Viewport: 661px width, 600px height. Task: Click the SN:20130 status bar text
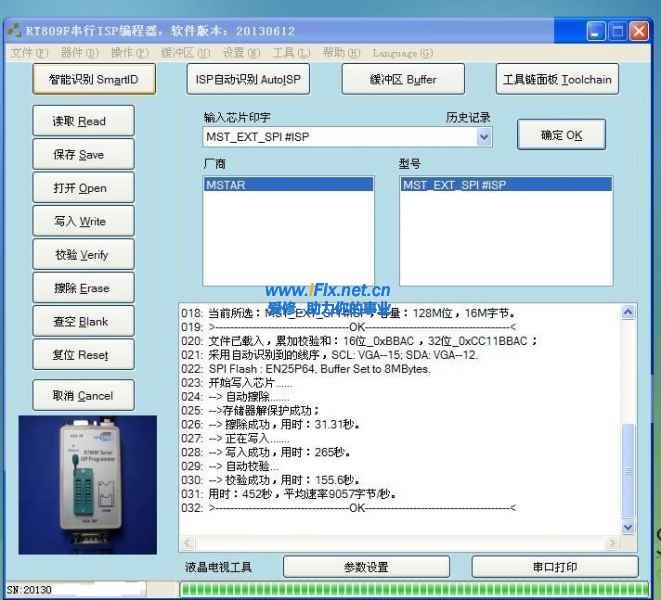29,589
